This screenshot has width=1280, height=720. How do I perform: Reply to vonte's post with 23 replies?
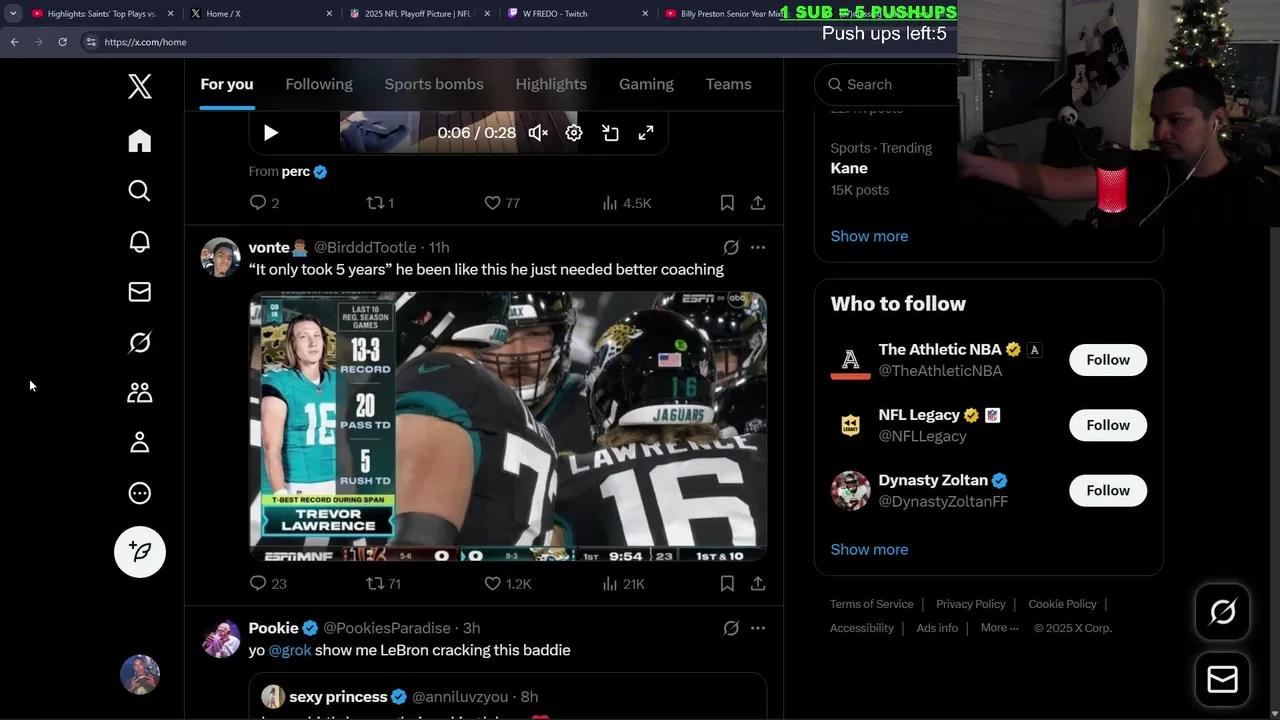coord(268,584)
